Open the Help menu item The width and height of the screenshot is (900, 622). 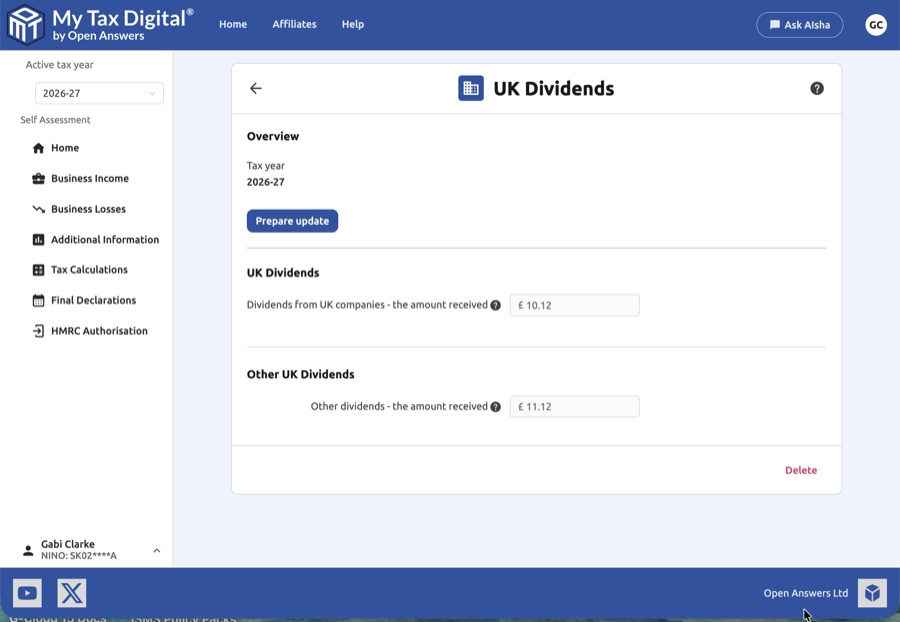click(x=353, y=25)
